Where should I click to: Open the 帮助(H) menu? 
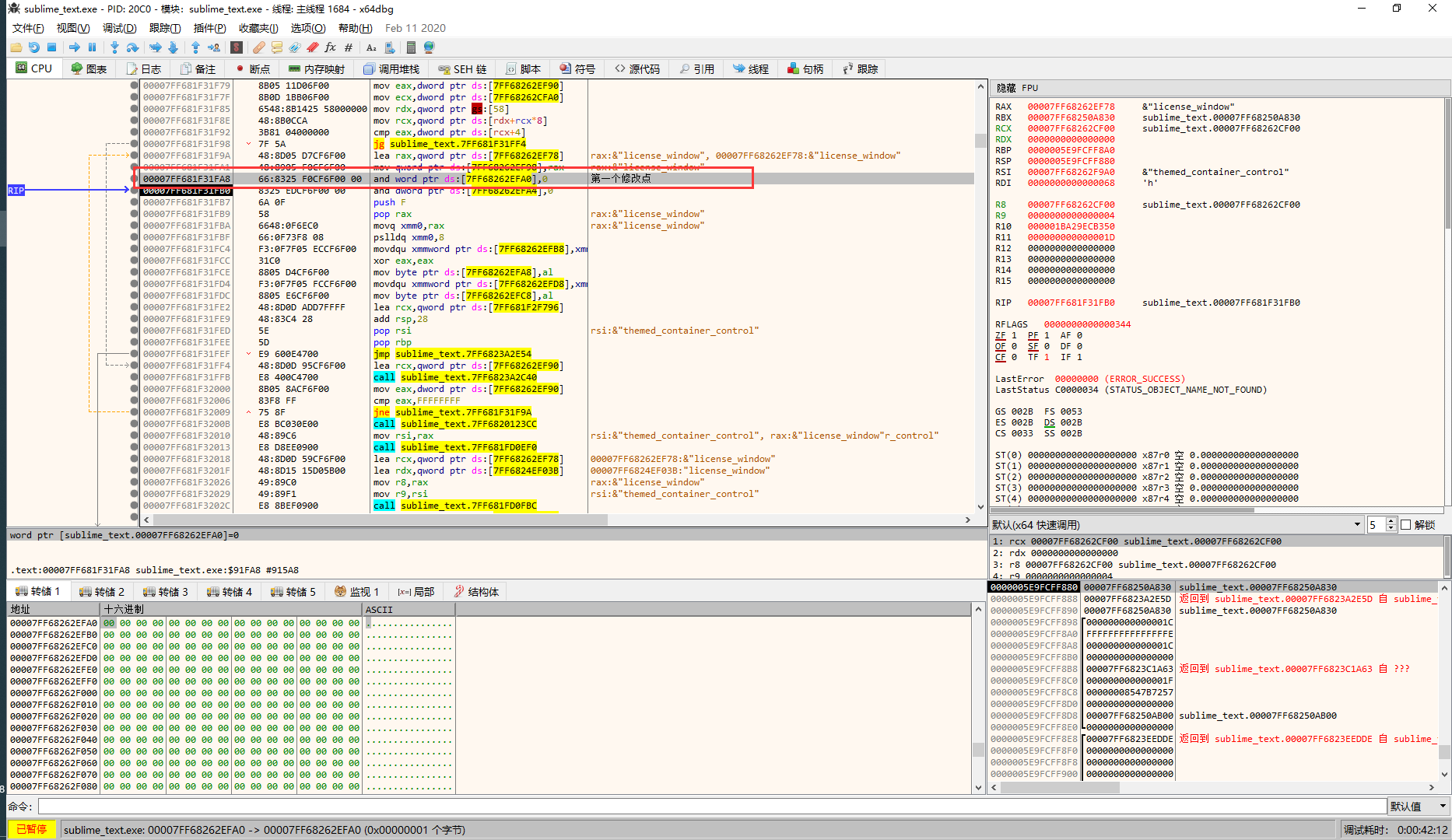pos(356,28)
